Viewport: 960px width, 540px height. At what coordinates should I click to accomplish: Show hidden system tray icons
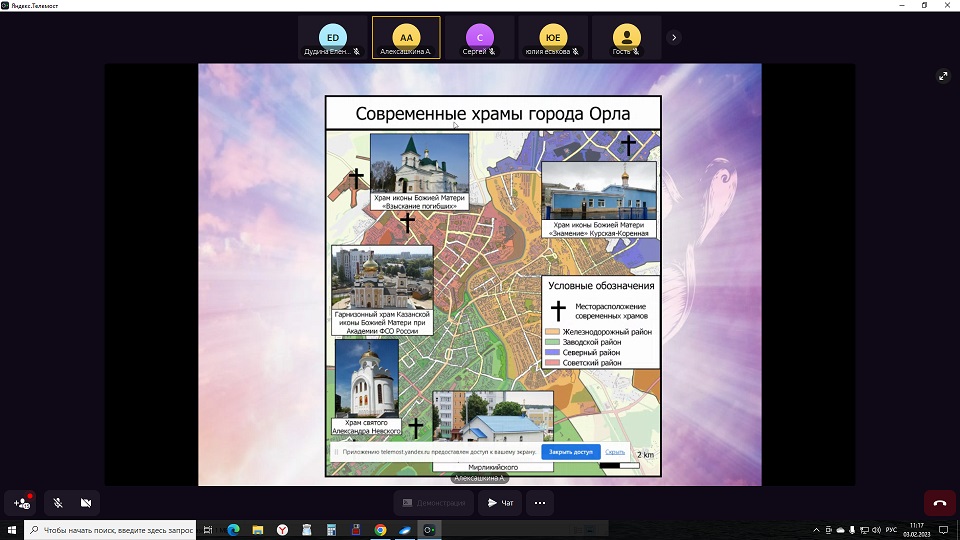(818, 530)
